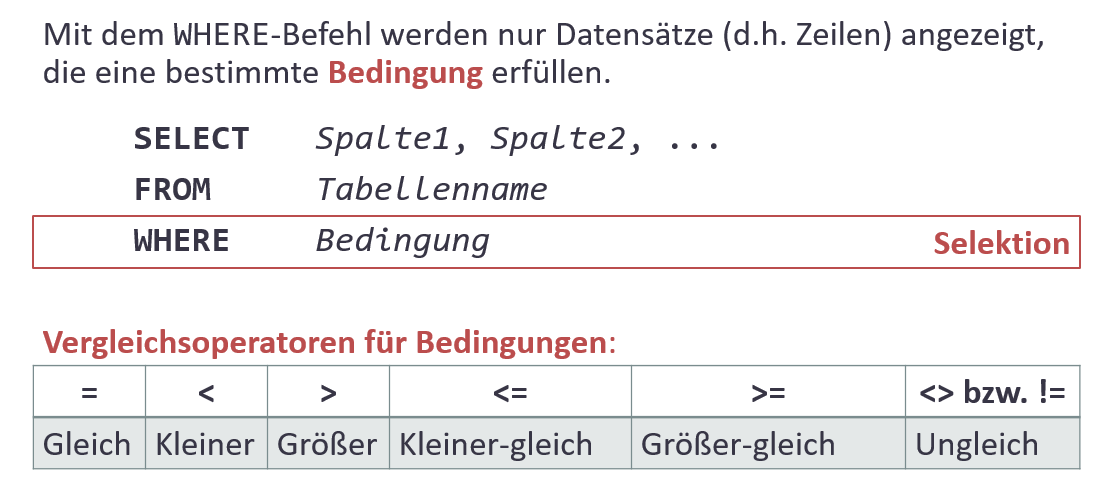Select the Tabellenname placeholder text
Viewport: 1117px width, 492px height.
click(432, 189)
